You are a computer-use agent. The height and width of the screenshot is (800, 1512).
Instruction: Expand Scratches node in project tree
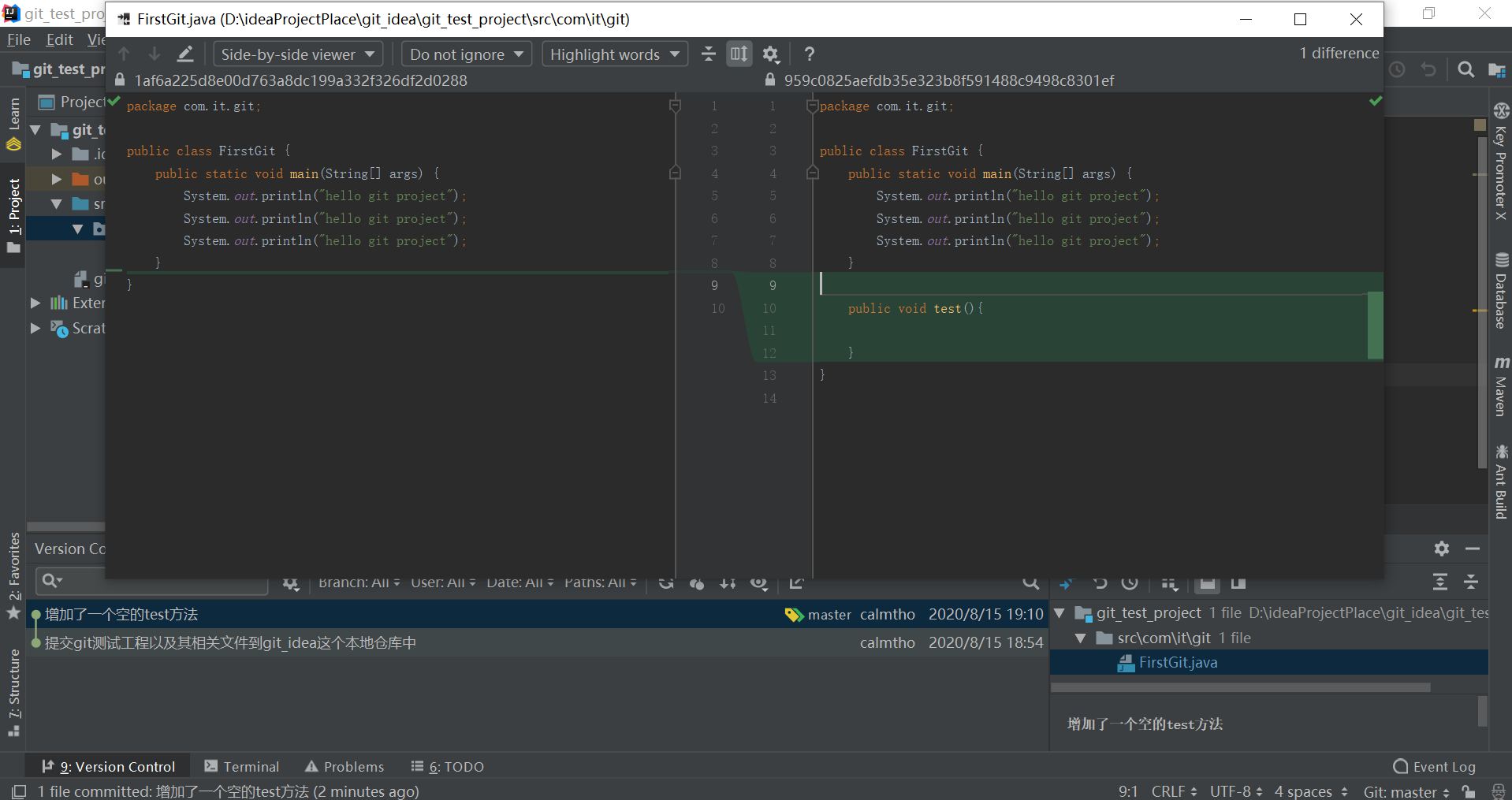click(x=35, y=328)
